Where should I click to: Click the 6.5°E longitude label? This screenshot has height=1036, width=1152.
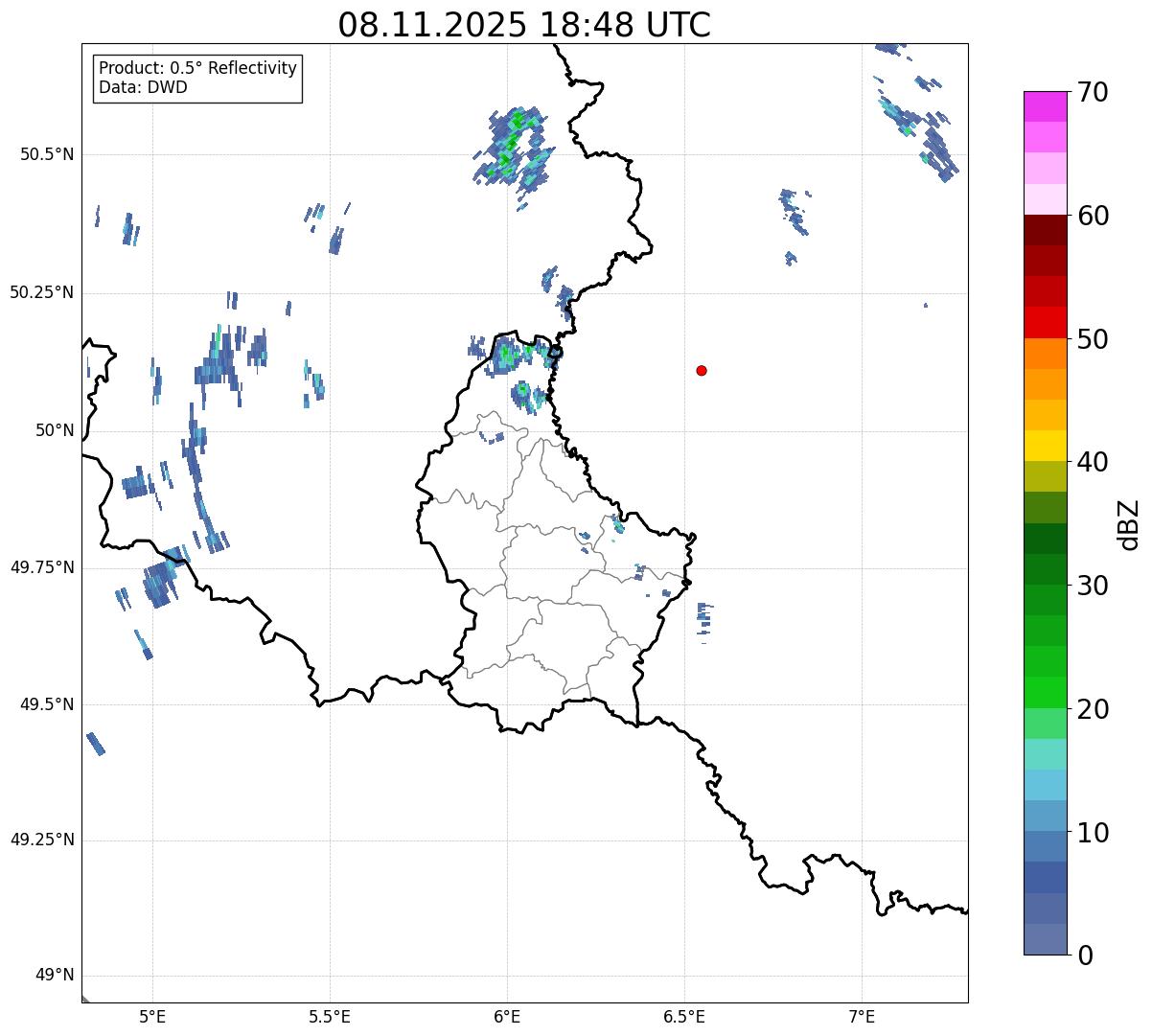coord(684,1016)
